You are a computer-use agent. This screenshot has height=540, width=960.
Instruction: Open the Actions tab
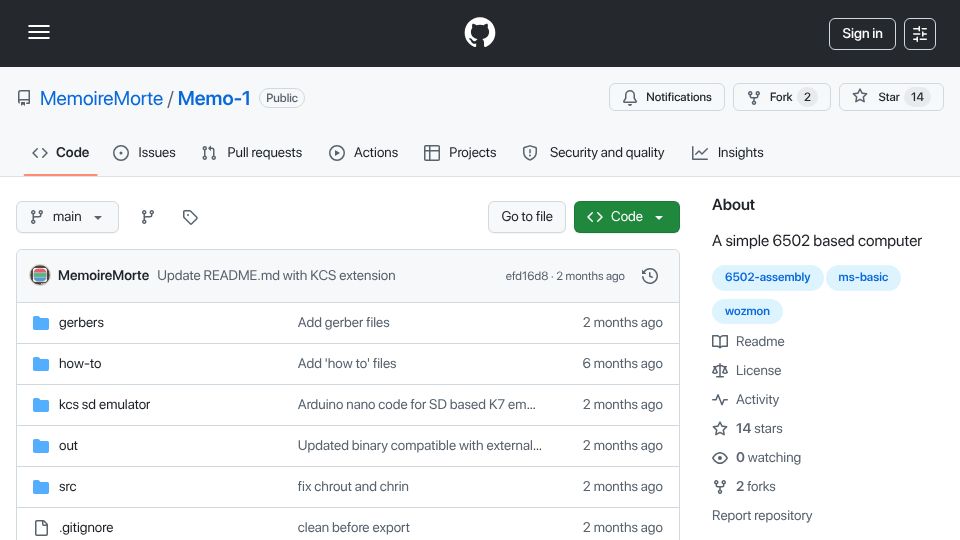(364, 152)
